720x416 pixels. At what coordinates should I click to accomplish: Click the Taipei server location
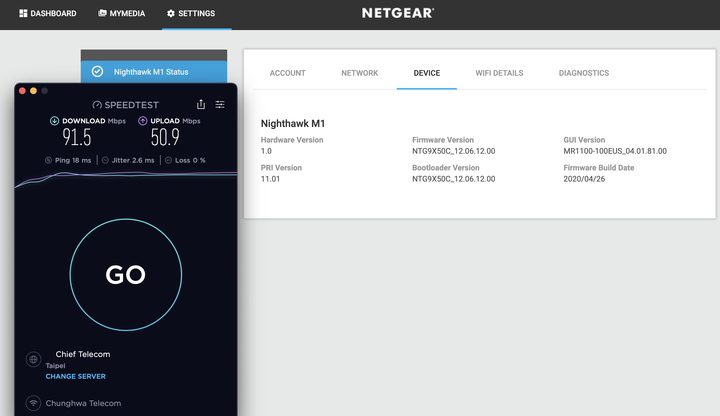click(55, 365)
